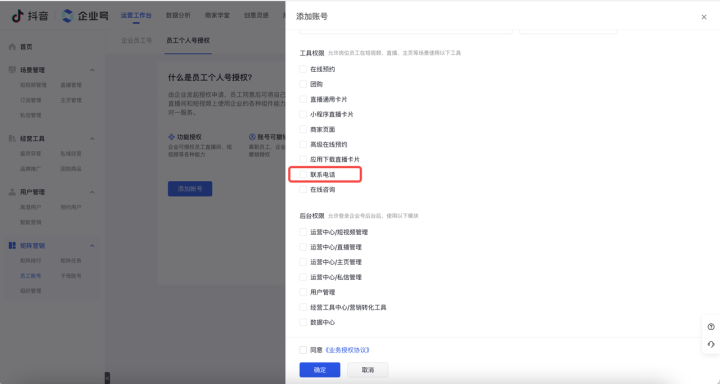720x384 pixels.
Task: Open the help question-mark icon
Action: pyautogui.click(x=711, y=327)
